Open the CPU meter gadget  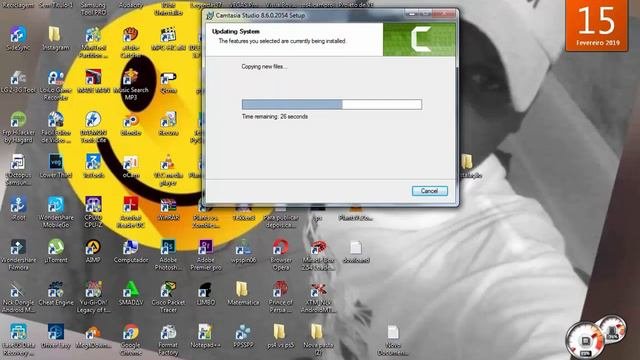coord(585,340)
